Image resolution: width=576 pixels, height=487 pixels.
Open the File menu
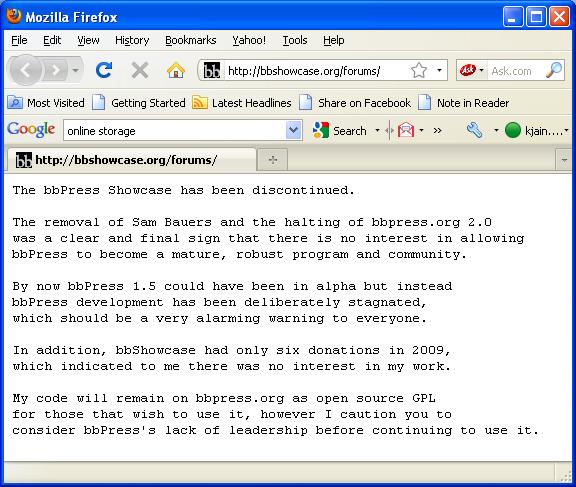[x=19, y=40]
